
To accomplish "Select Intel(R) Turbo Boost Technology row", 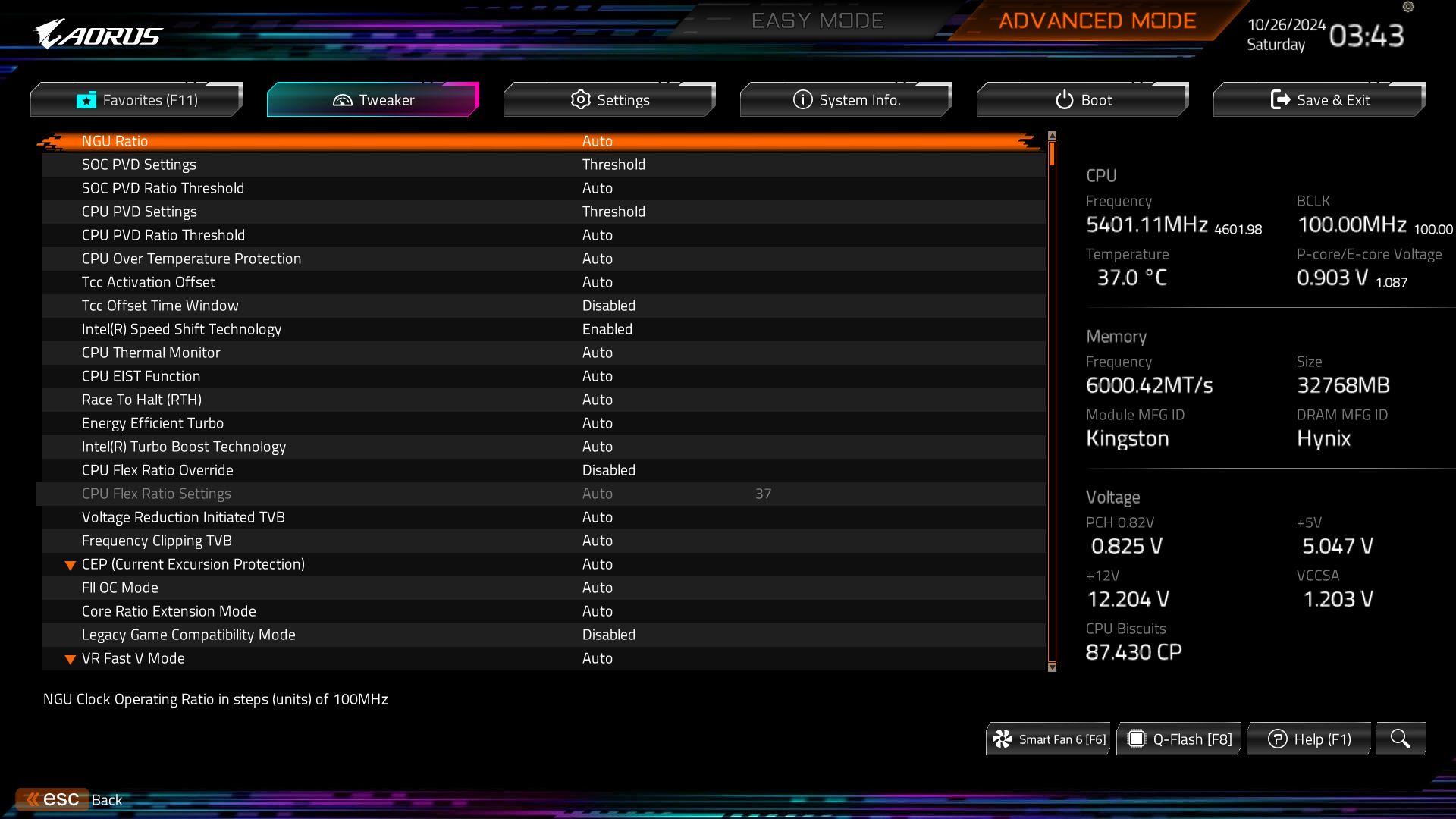I will (x=544, y=447).
